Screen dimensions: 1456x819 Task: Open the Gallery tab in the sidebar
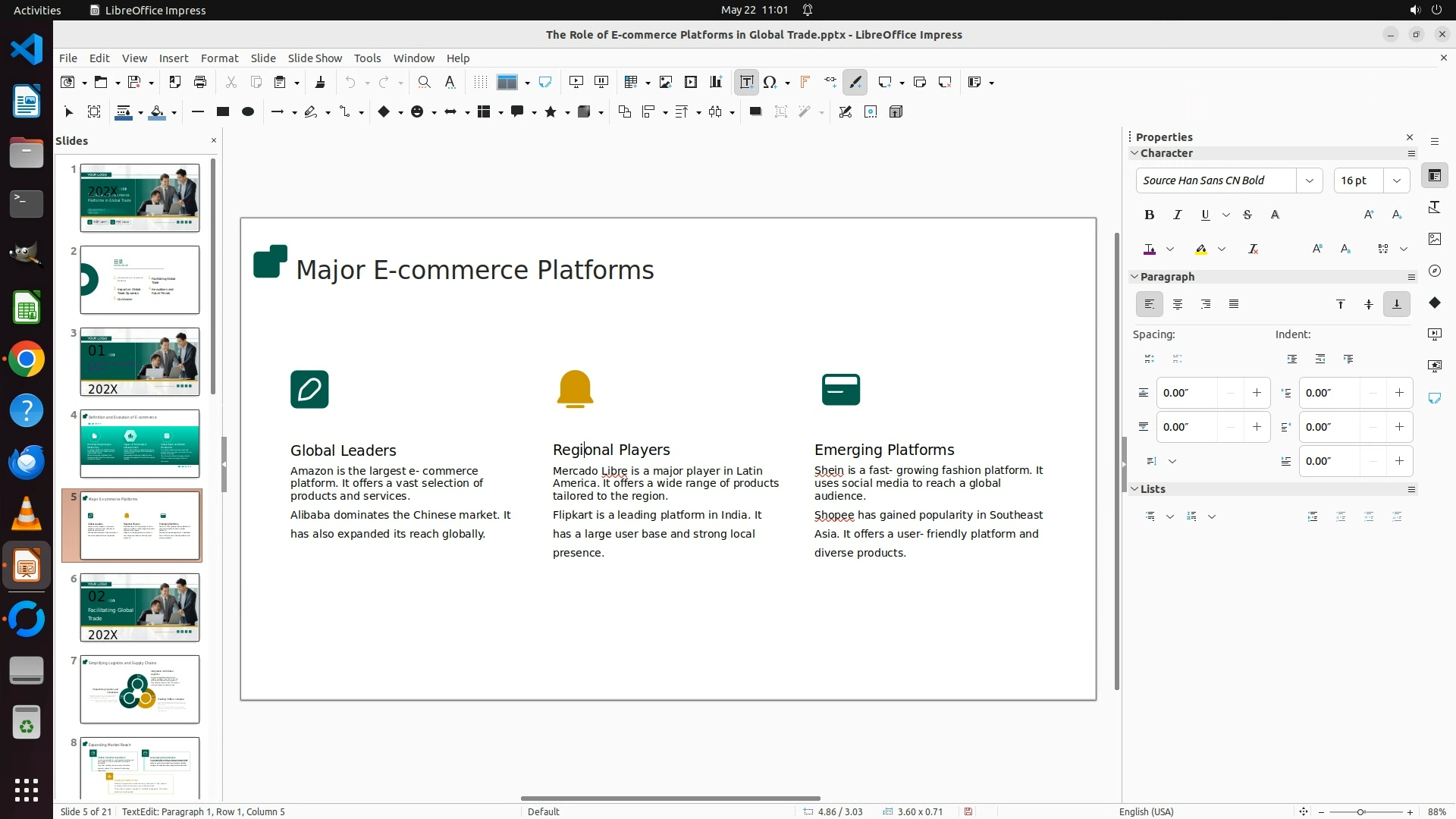pos(1435,239)
